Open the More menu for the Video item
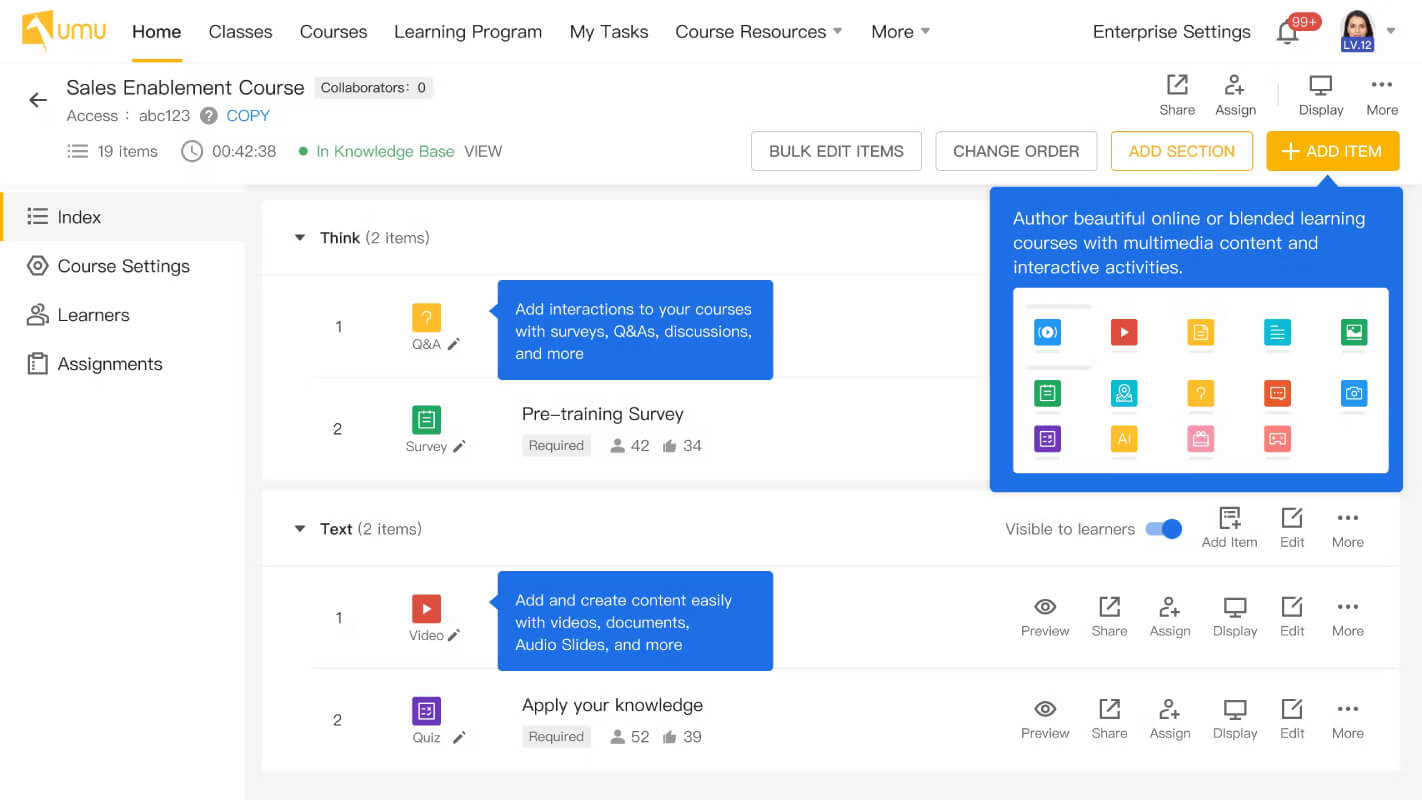 (x=1348, y=617)
